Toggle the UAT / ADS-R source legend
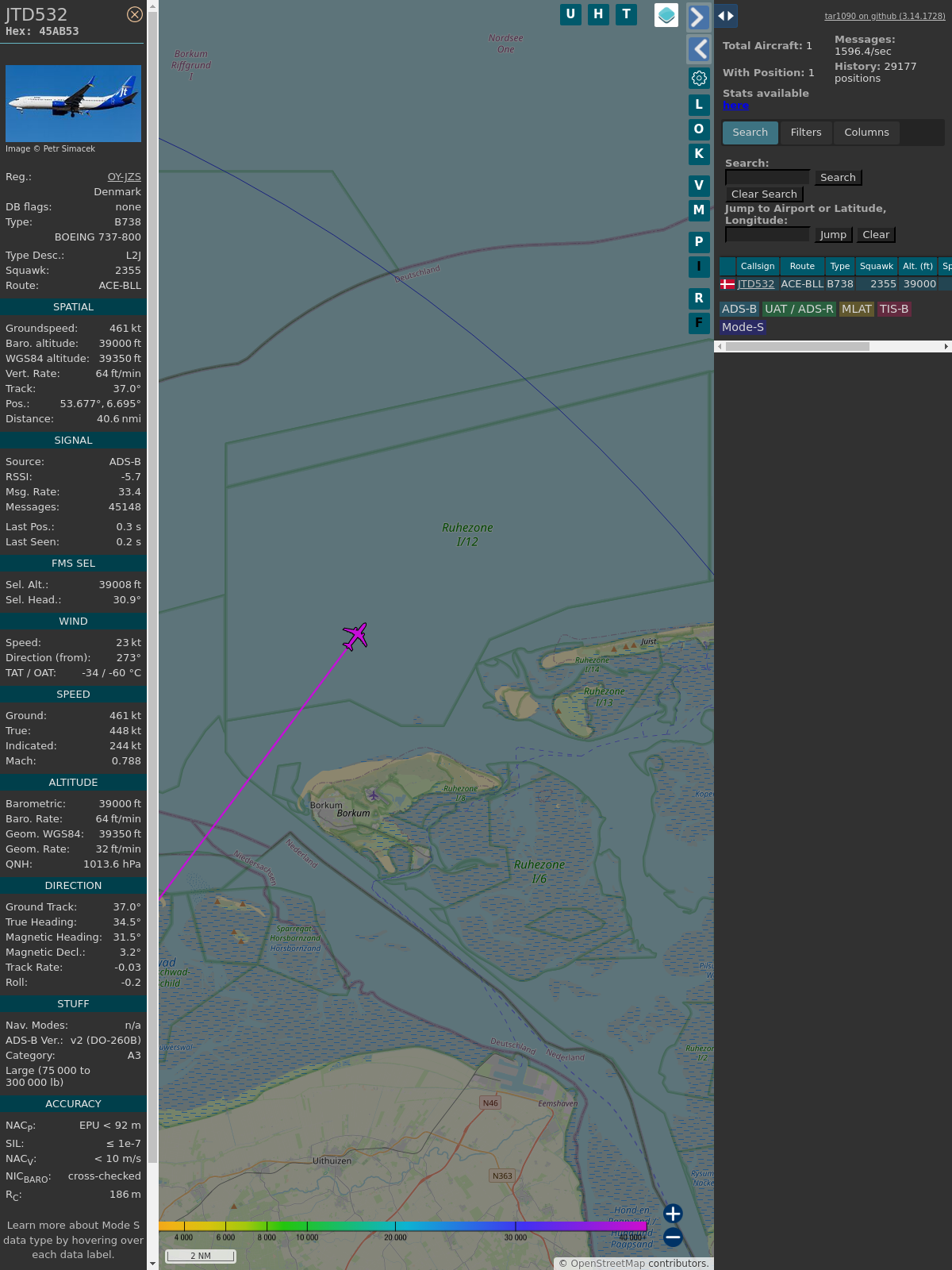 click(799, 310)
